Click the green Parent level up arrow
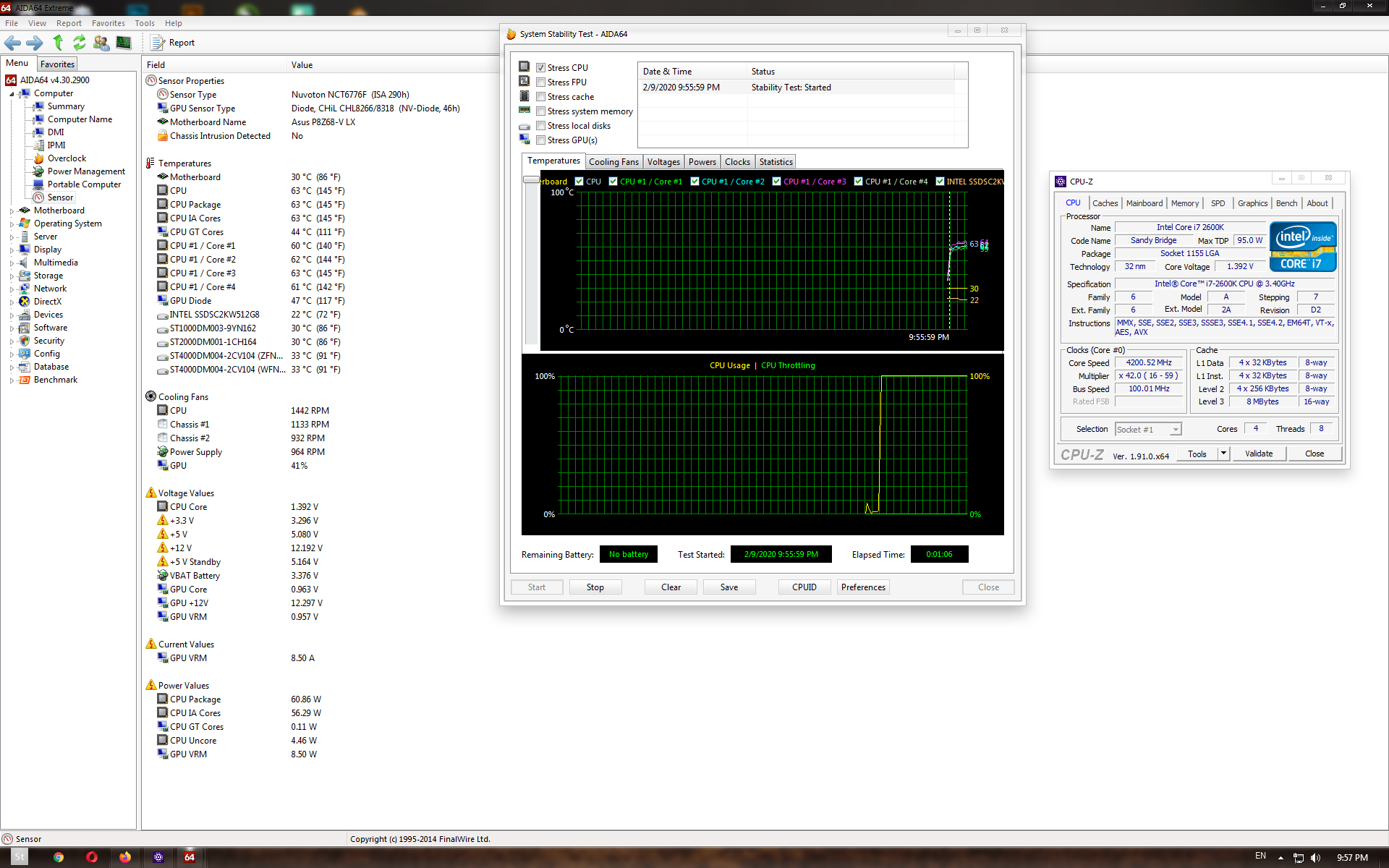Image resolution: width=1389 pixels, height=868 pixels. pyautogui.click(x=58, y=43)
